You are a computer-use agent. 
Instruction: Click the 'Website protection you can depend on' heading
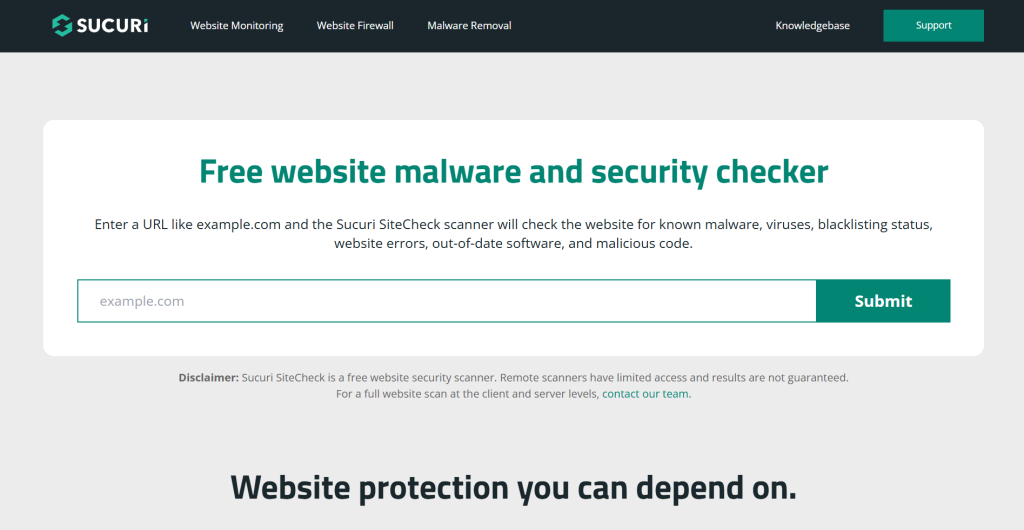513,487
